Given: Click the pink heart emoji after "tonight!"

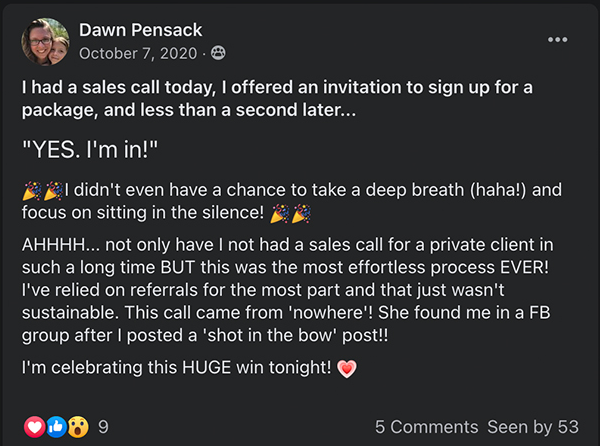Looking at the screenshot, I should coord(346,369).
